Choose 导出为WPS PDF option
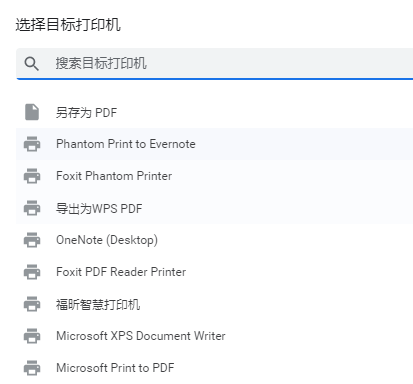 [x=215, y=208]
